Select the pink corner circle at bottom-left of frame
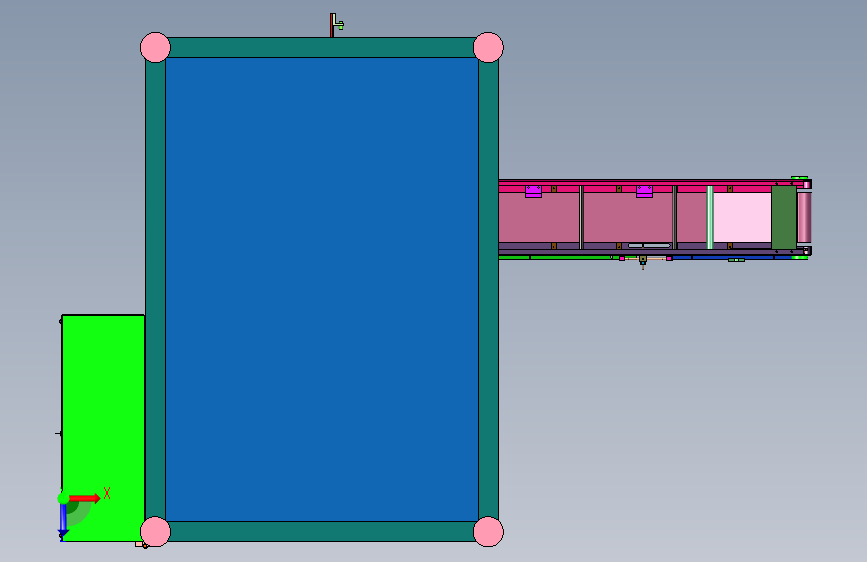Image resolution: width=867 pixels, height=562 pixels. click(x=155, y=532)
